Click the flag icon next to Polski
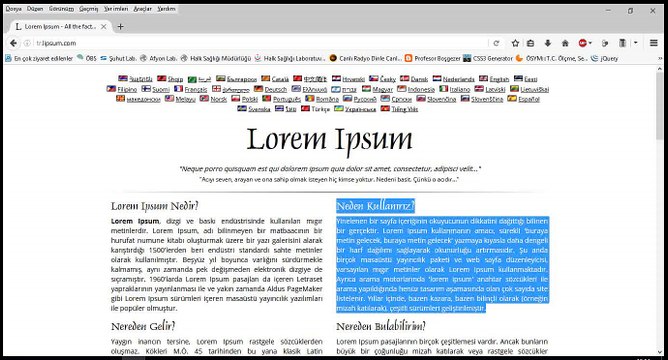This screenshot has height=360, width=668. click(236, 98)
